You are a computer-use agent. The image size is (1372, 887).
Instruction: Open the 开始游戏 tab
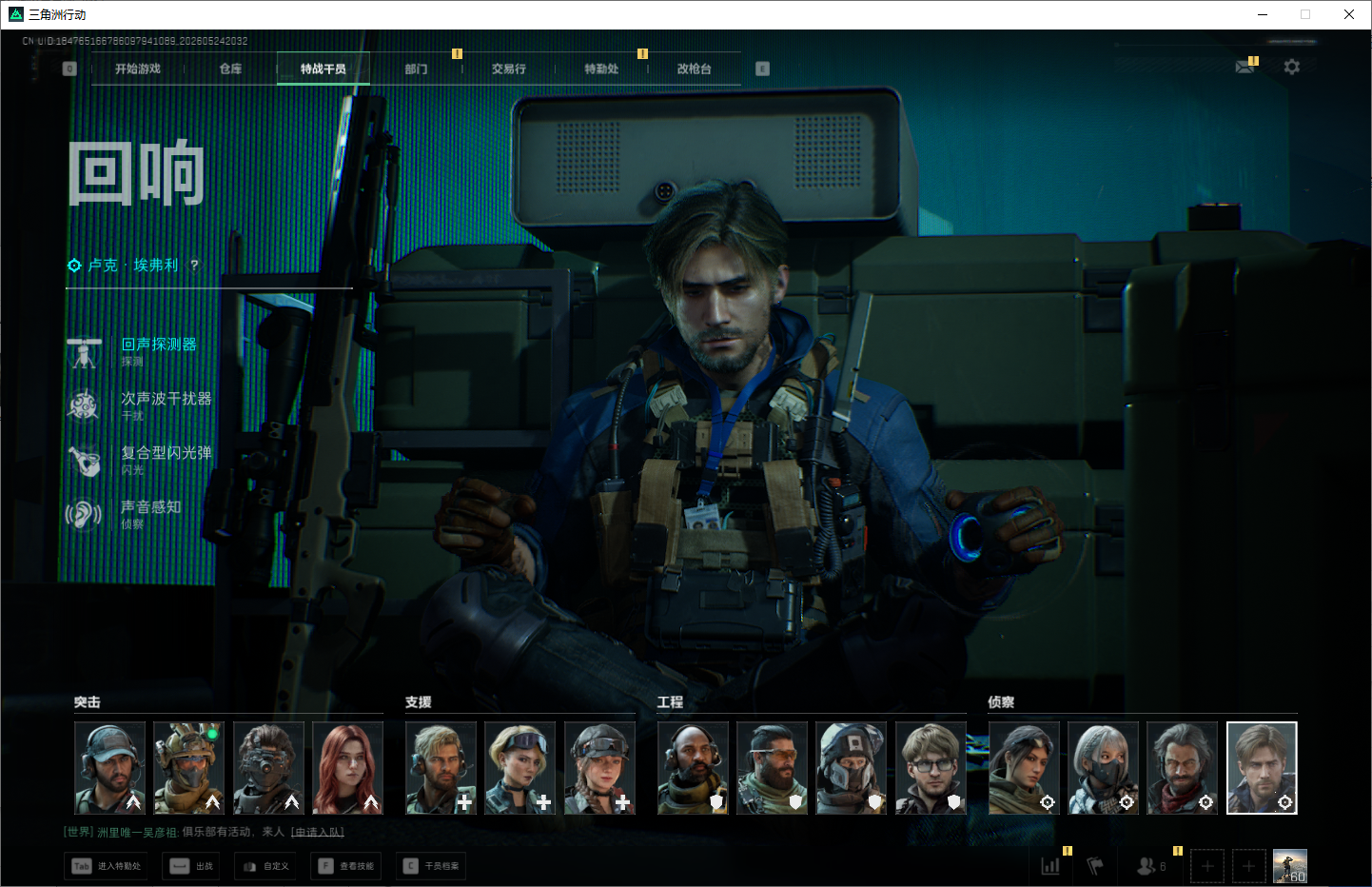pos(138,69)
